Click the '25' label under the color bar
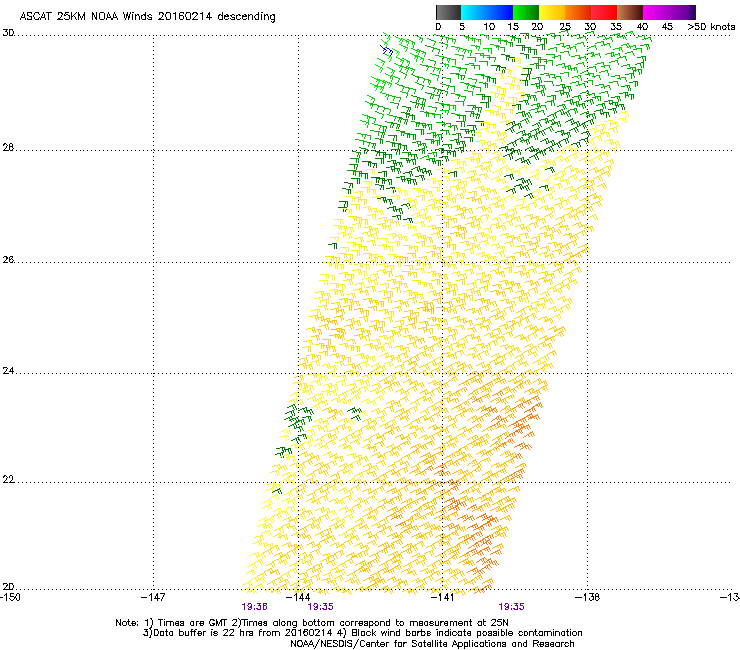The image size is (740, 650). tap(565, 27)
